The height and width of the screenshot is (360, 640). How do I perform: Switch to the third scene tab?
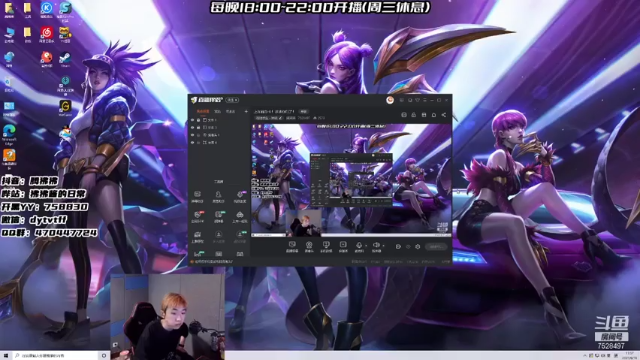coord(231,111)
